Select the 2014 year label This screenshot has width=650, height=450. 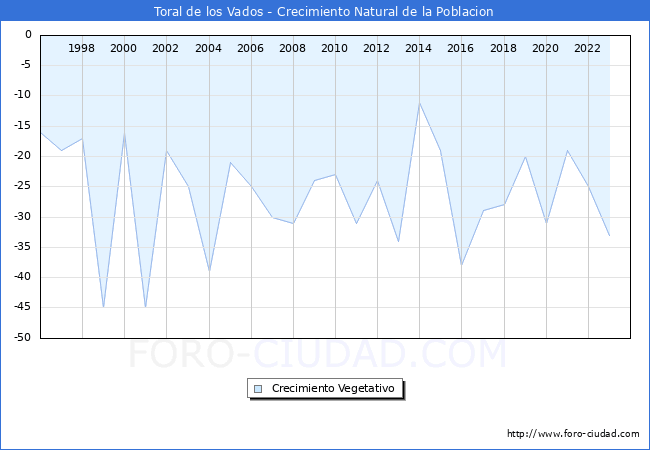coord(418,48)
